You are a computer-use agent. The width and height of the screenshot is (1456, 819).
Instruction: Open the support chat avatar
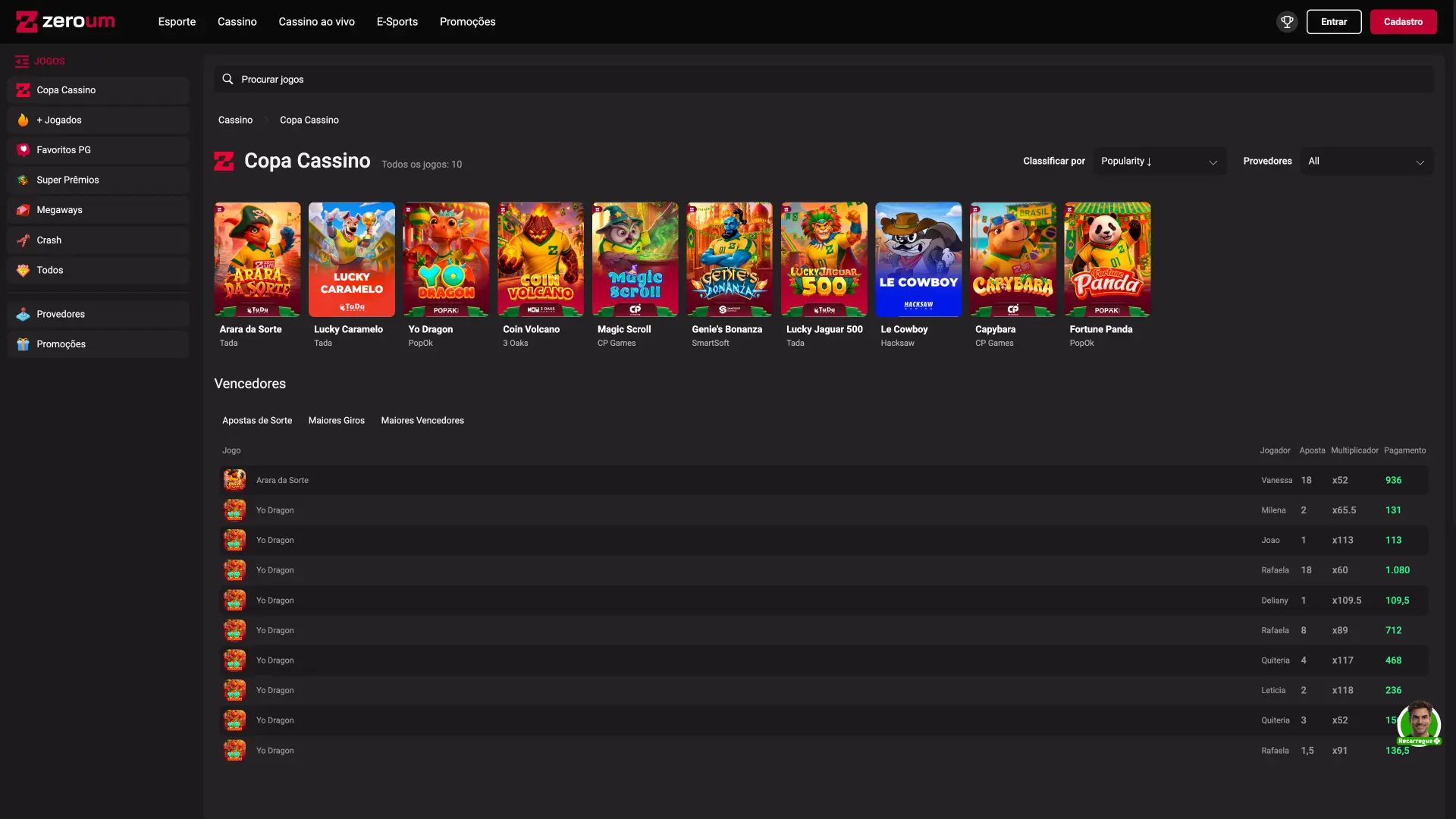pyautogui.click(x=1419, y=723)
